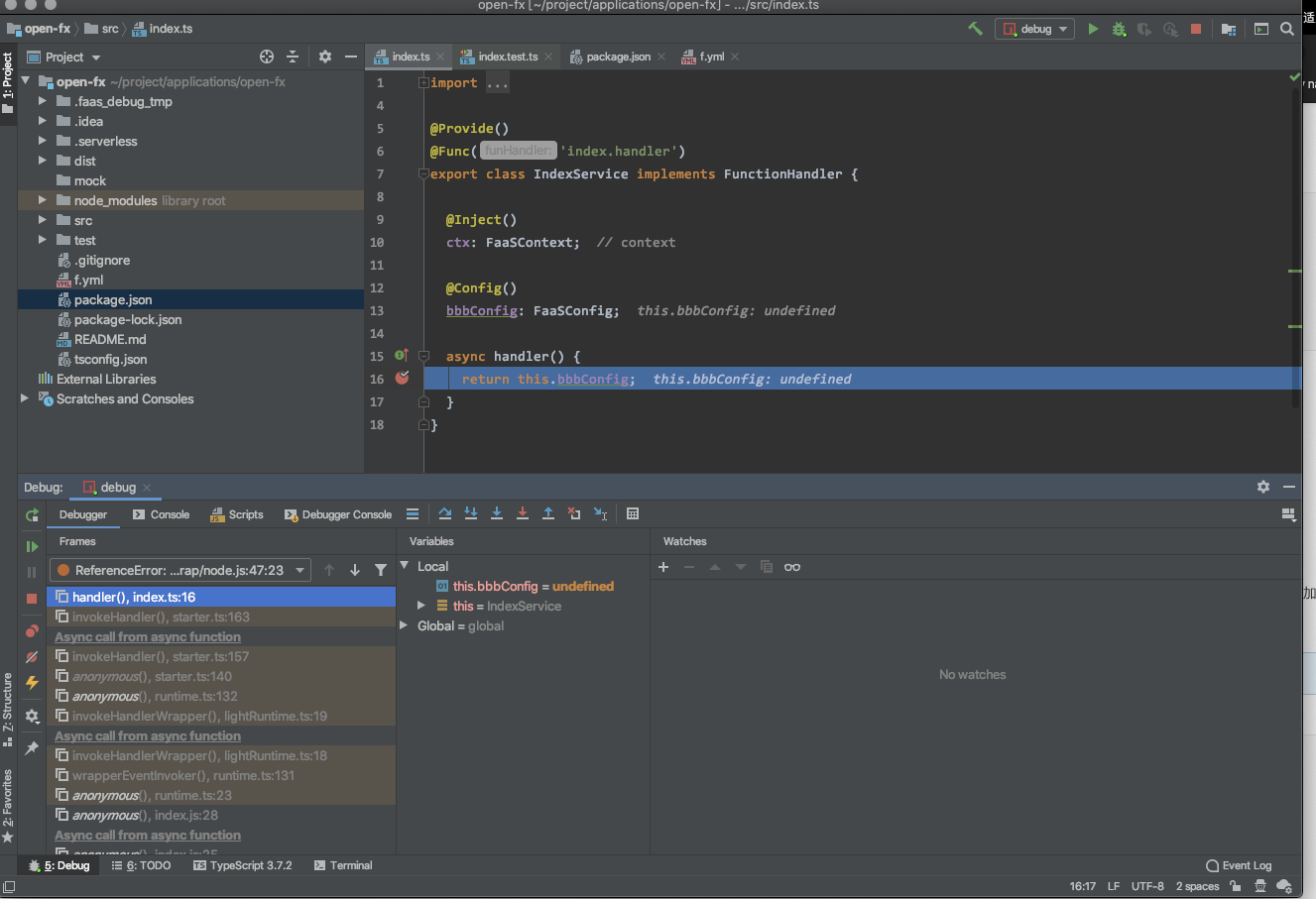Click the Step Over debugger icon
The height and width of the screenshot is (899, 1316).
click(444, 513)
